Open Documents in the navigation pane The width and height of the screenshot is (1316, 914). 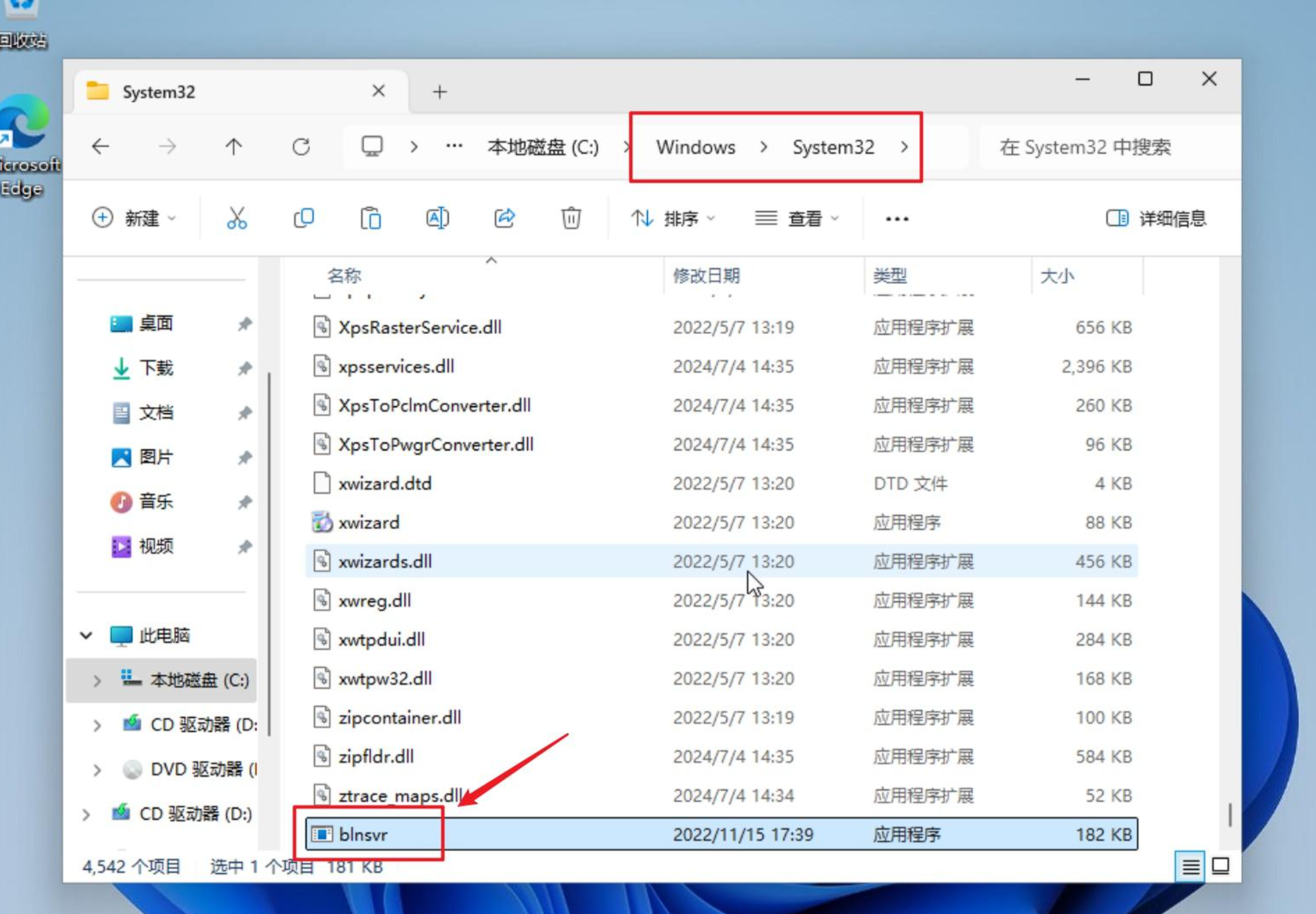click(156, 412)
